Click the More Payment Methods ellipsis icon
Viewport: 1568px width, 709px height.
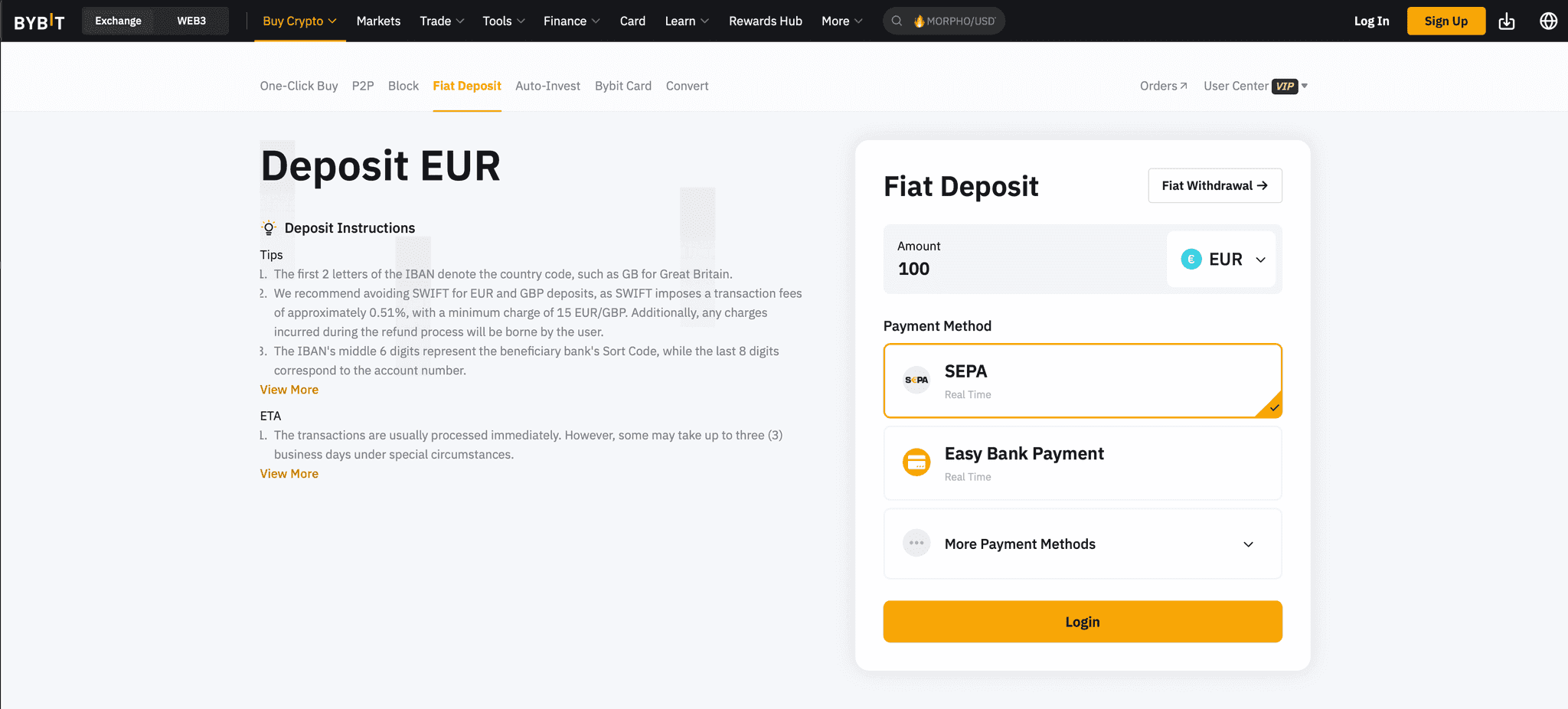click(x=916, y=544)
